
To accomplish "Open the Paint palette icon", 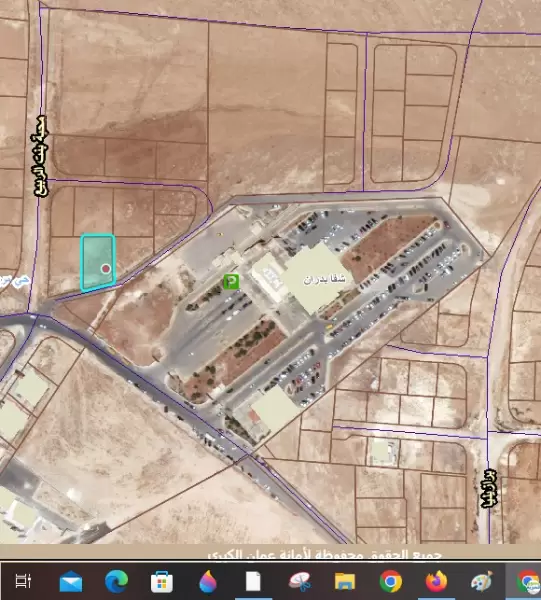I will point(482,581).
